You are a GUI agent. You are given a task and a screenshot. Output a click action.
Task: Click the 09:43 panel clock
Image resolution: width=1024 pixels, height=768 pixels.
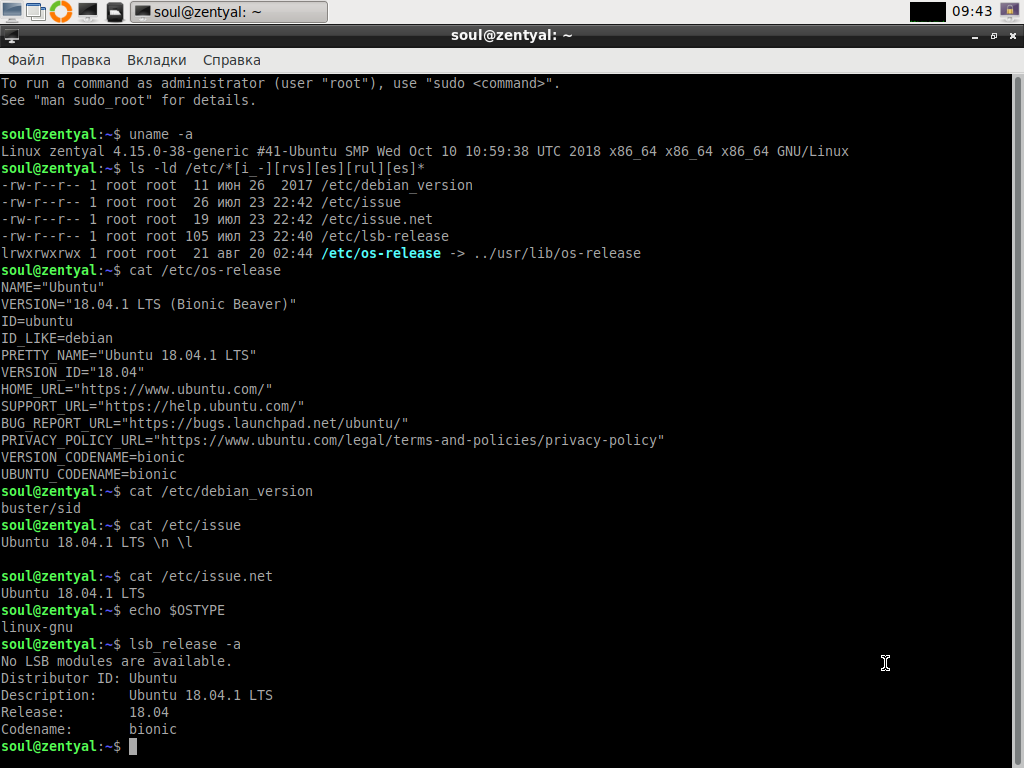tap(972, 11)
